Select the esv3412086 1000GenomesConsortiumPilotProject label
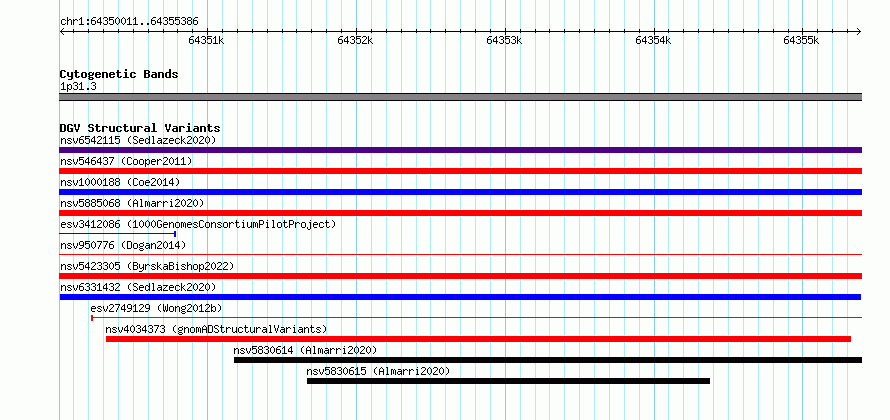The height and width of the screenshot is (420, 890). [x=198, y=224]
